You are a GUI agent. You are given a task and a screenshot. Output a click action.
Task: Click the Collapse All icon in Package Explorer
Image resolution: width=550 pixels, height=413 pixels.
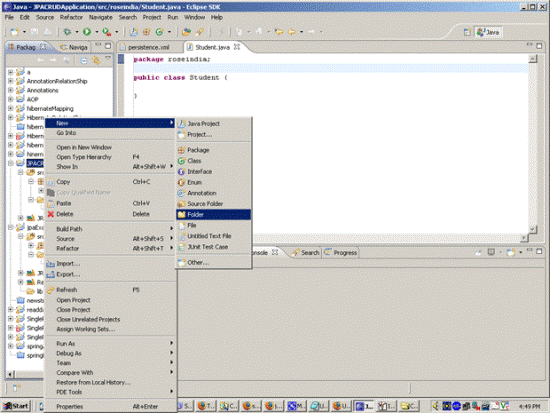pyautogui.click(x=83, y=60)
